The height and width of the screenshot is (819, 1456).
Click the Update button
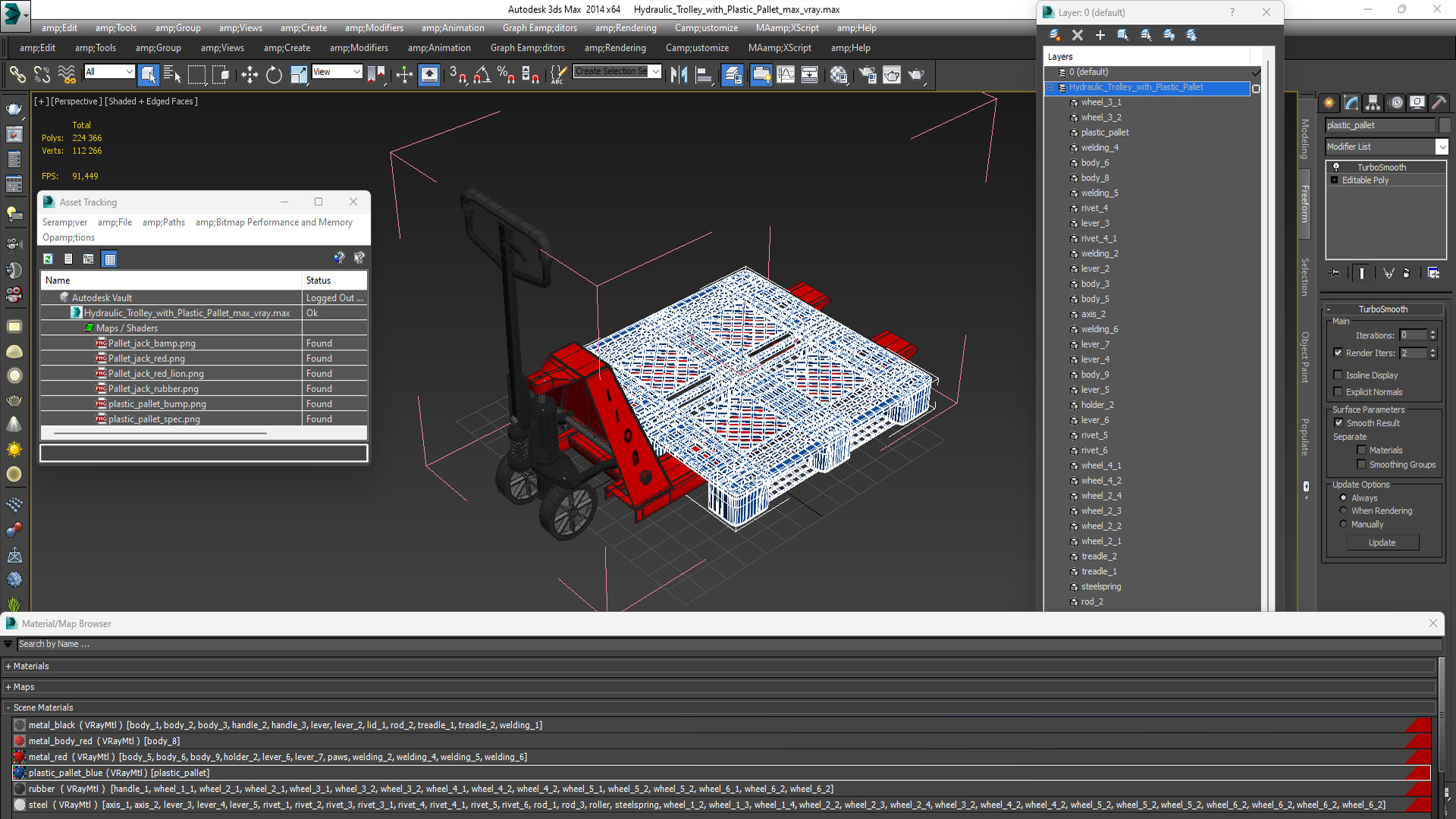pos(1382,542)
